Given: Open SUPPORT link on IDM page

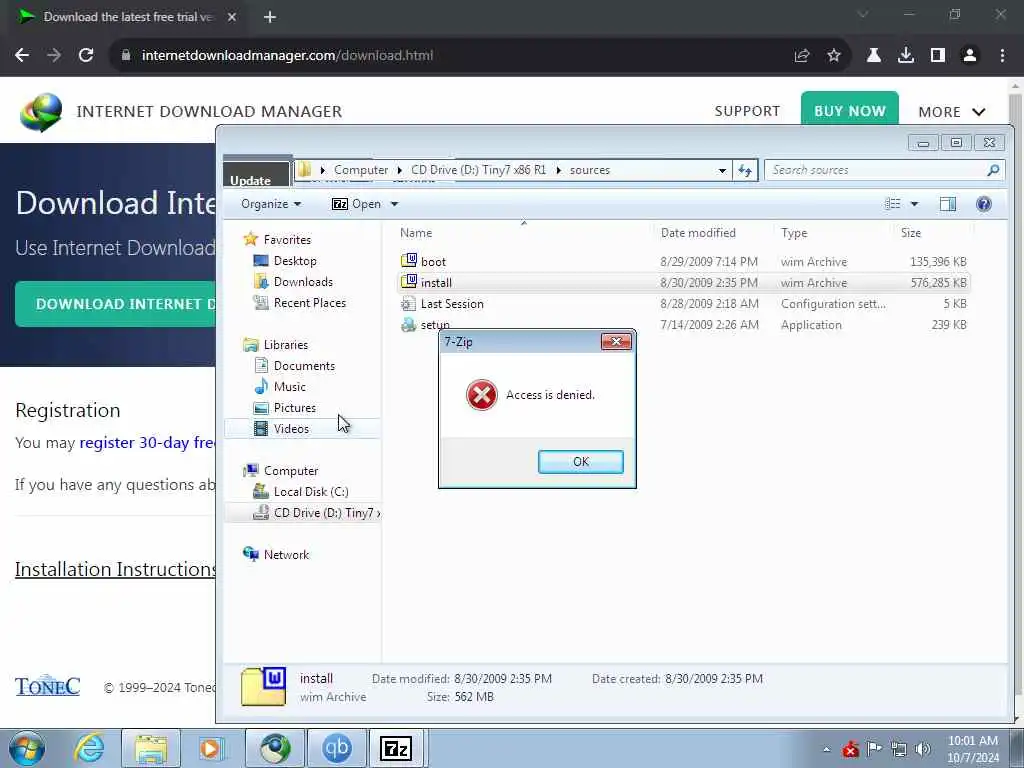Looking at the screenshot, I should point(747,111).
